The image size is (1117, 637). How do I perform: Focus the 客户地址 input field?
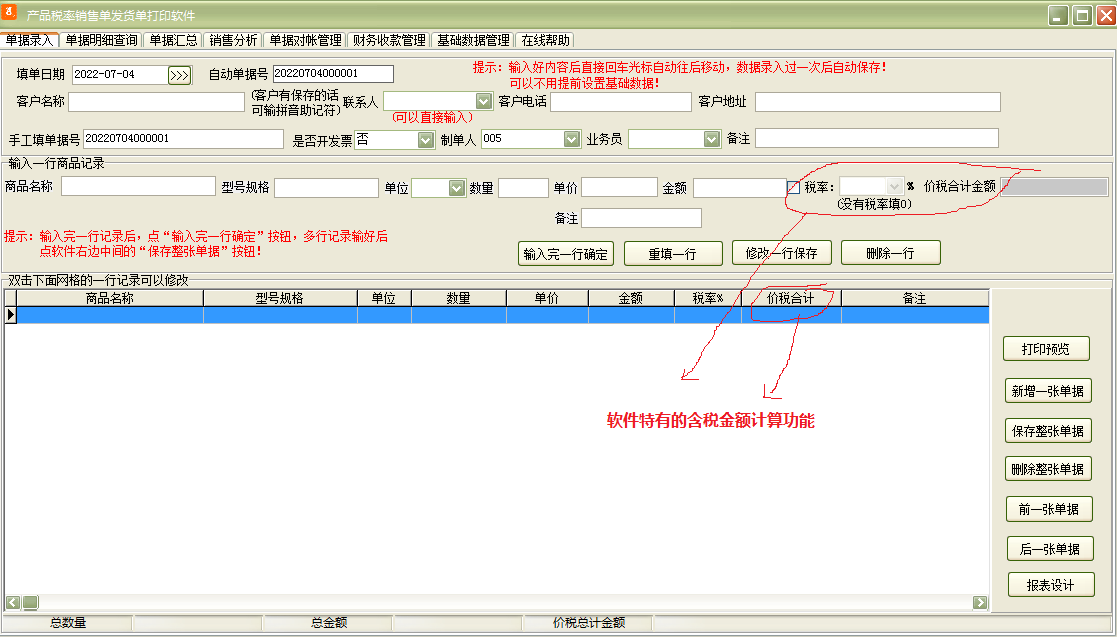click(x=878, y=102)
